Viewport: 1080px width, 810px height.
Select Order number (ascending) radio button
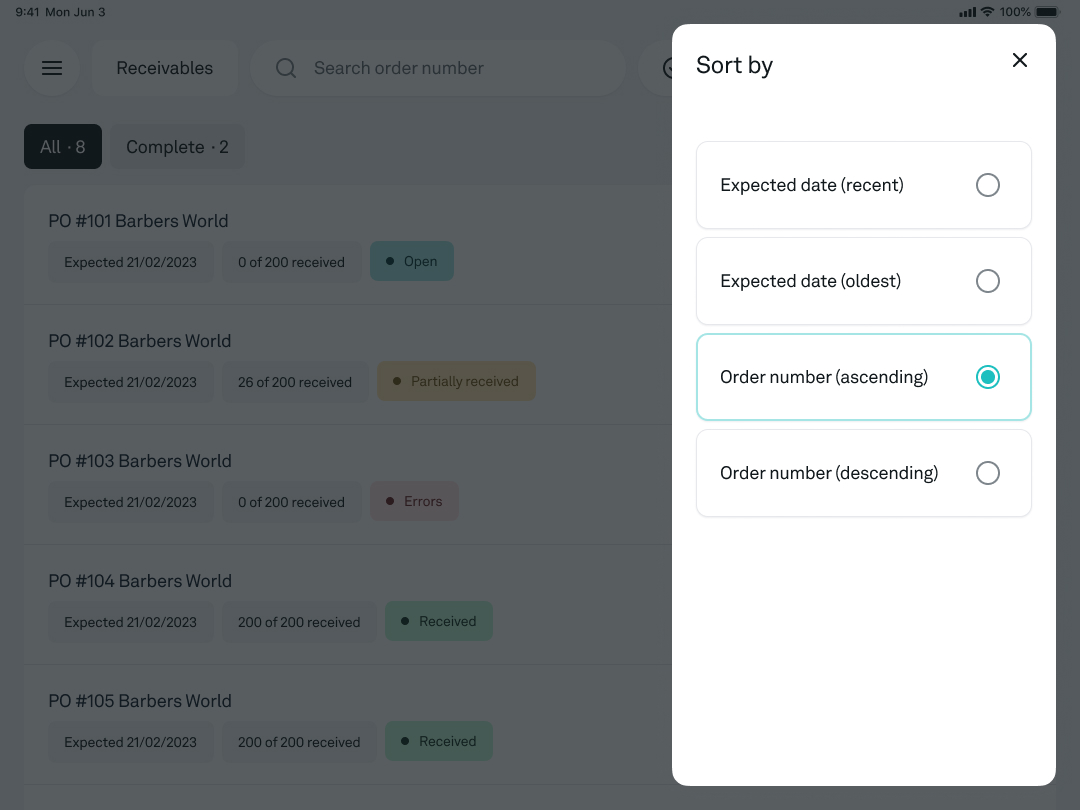987,377
